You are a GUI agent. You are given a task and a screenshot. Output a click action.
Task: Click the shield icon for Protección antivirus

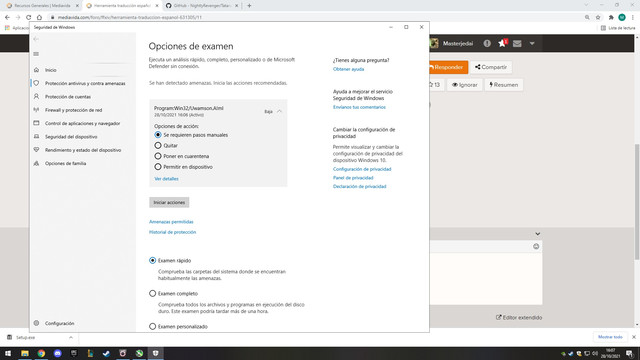pyautogui.click(x=36, y=83)
